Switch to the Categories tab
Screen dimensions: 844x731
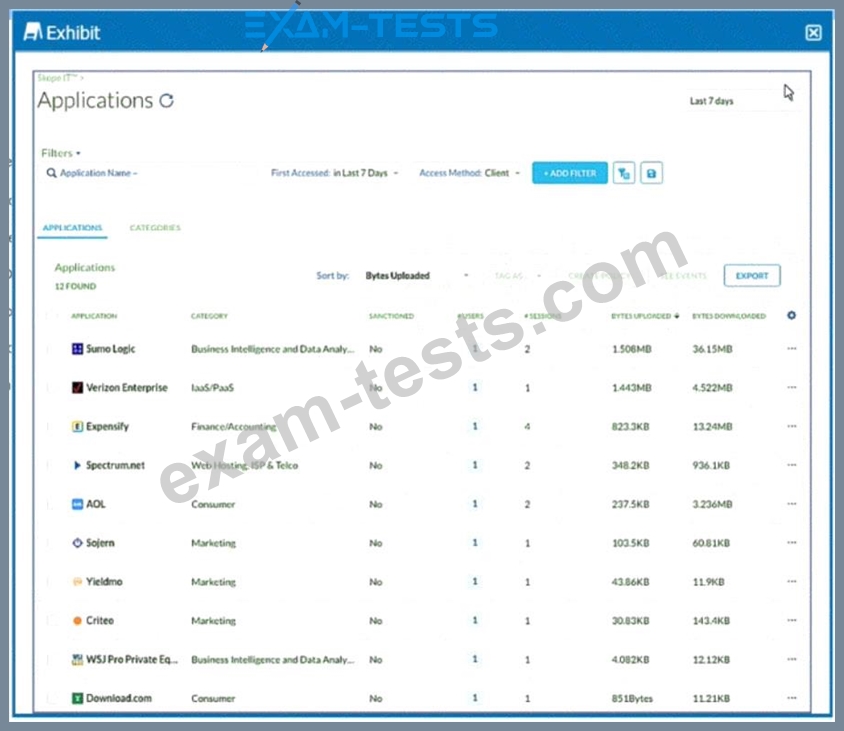[x=155, y=228]
